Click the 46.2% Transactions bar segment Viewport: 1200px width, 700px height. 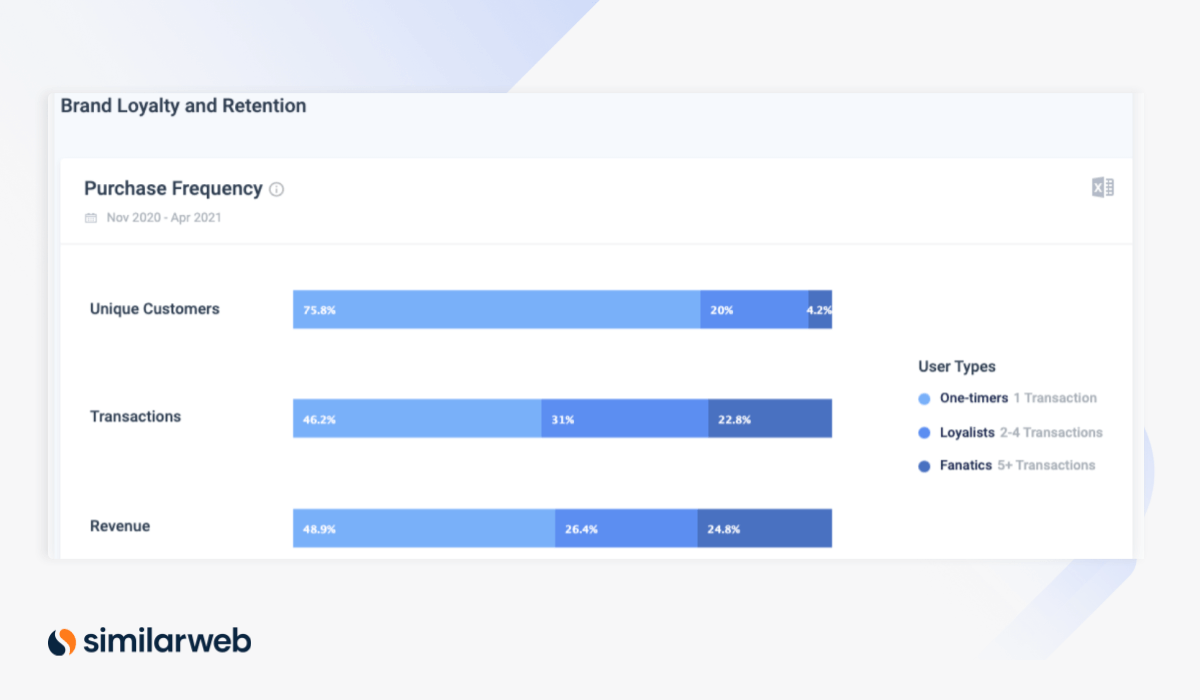(417, 419)
